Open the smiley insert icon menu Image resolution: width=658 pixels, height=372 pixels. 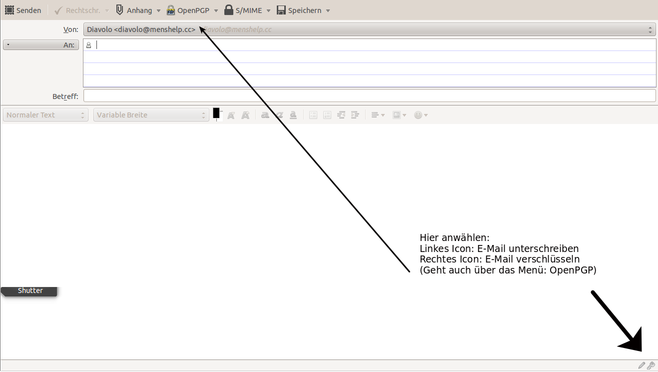pyautogui.click(x=420, y=115)
